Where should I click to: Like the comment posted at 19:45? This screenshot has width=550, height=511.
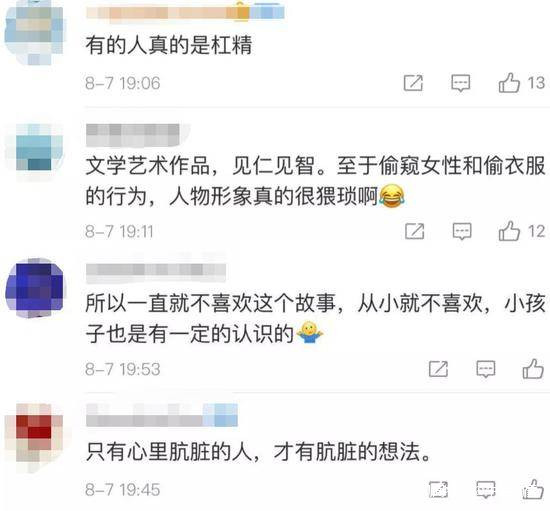(x=533, y=489)
